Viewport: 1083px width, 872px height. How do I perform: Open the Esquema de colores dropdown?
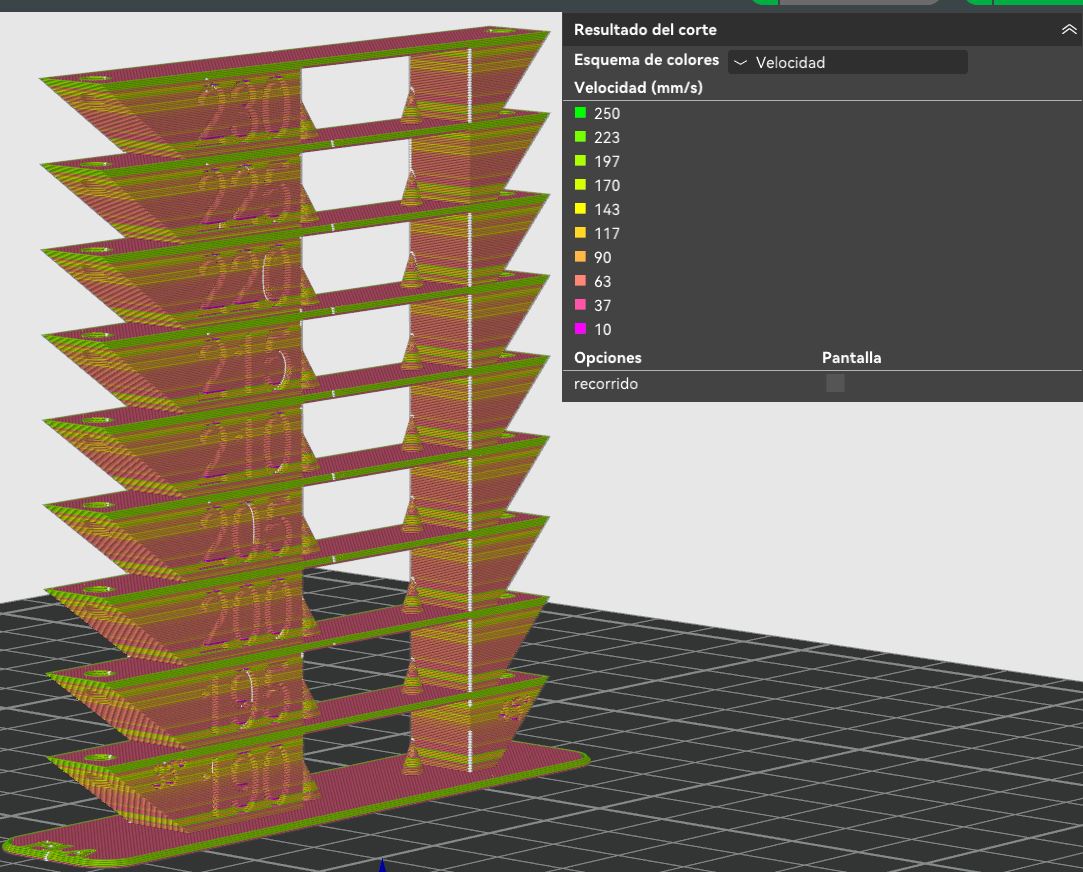click(x=847, y=62)
